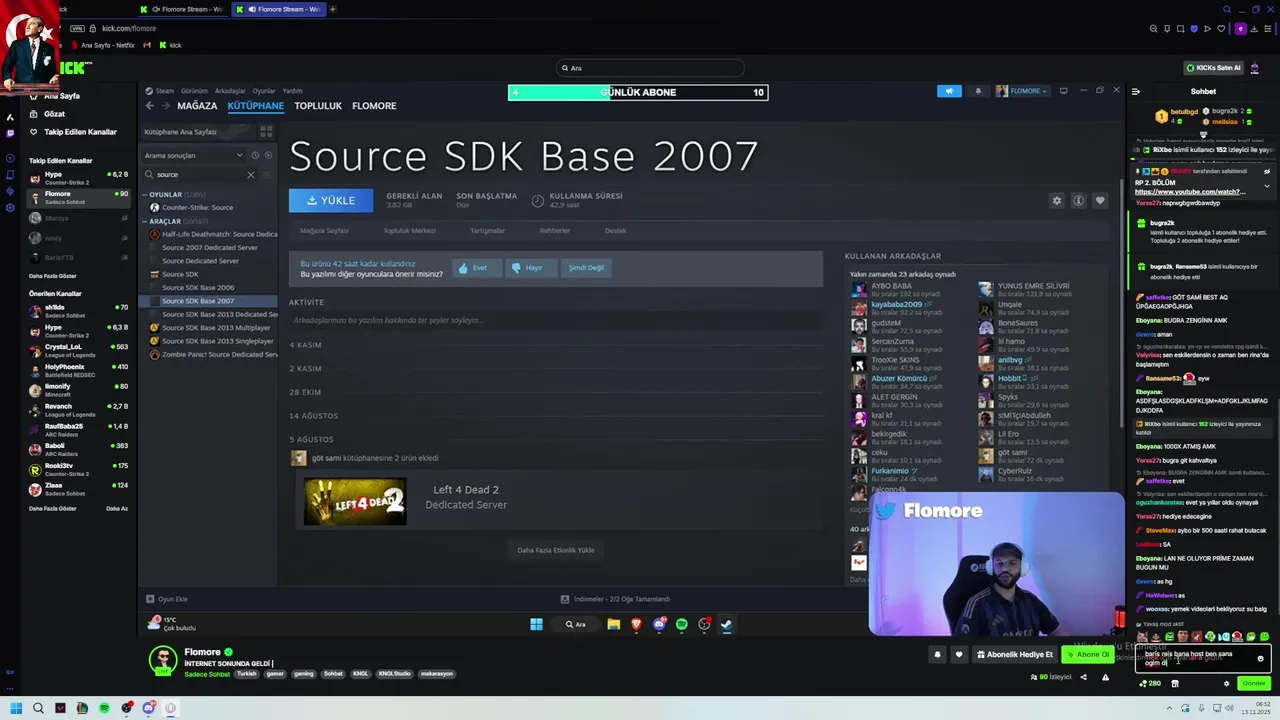Select Source SDK Base 2013 Multiplayer
The width and height of the screenshot is (1280, 720).
pyautogui.click(x=215, y=327)
